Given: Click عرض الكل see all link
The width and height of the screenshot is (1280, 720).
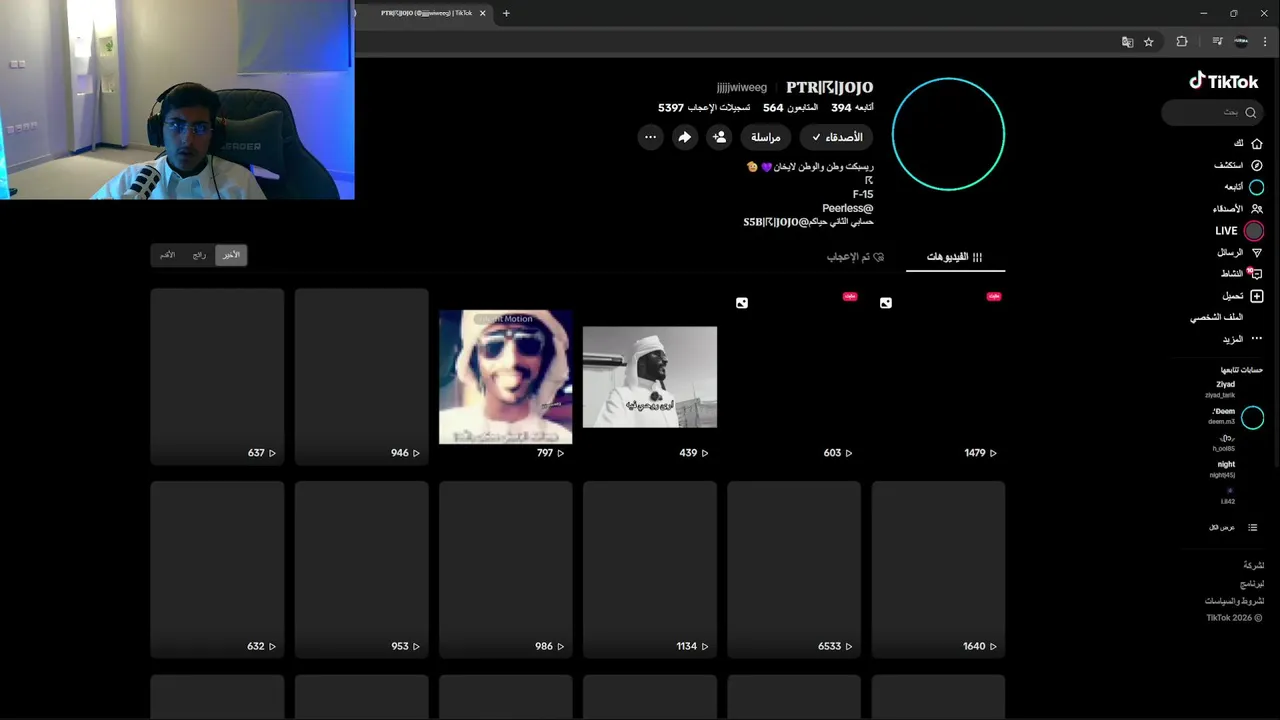Looking at the screenshot, I should coord(1222,527).
